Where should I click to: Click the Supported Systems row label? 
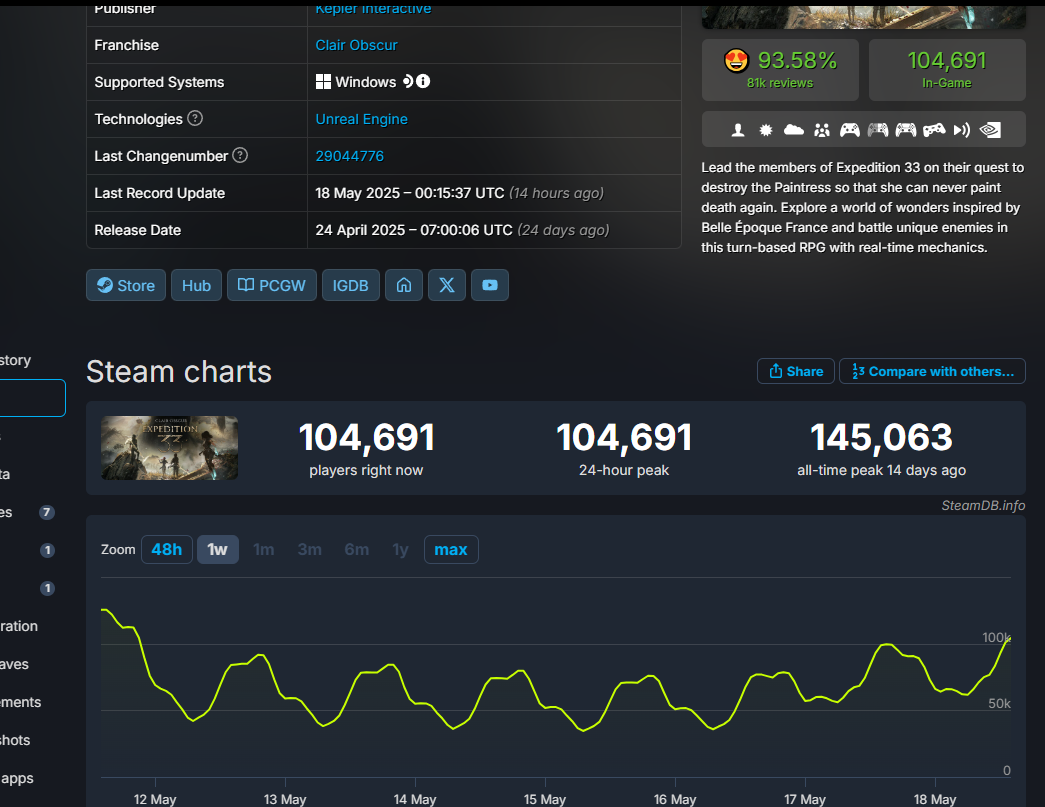point(159,82)
